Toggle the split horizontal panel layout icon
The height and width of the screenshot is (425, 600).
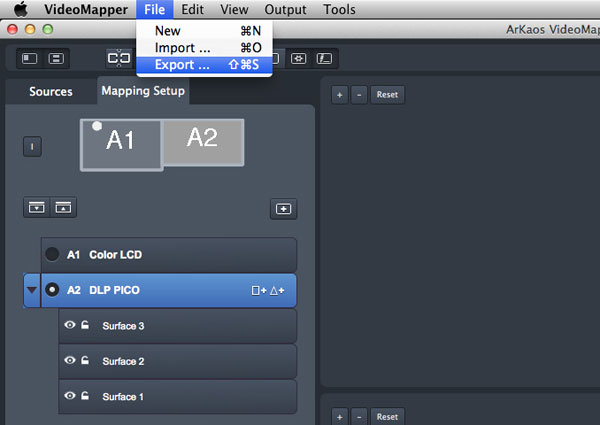pyautogui.click(x=56, y=59)
